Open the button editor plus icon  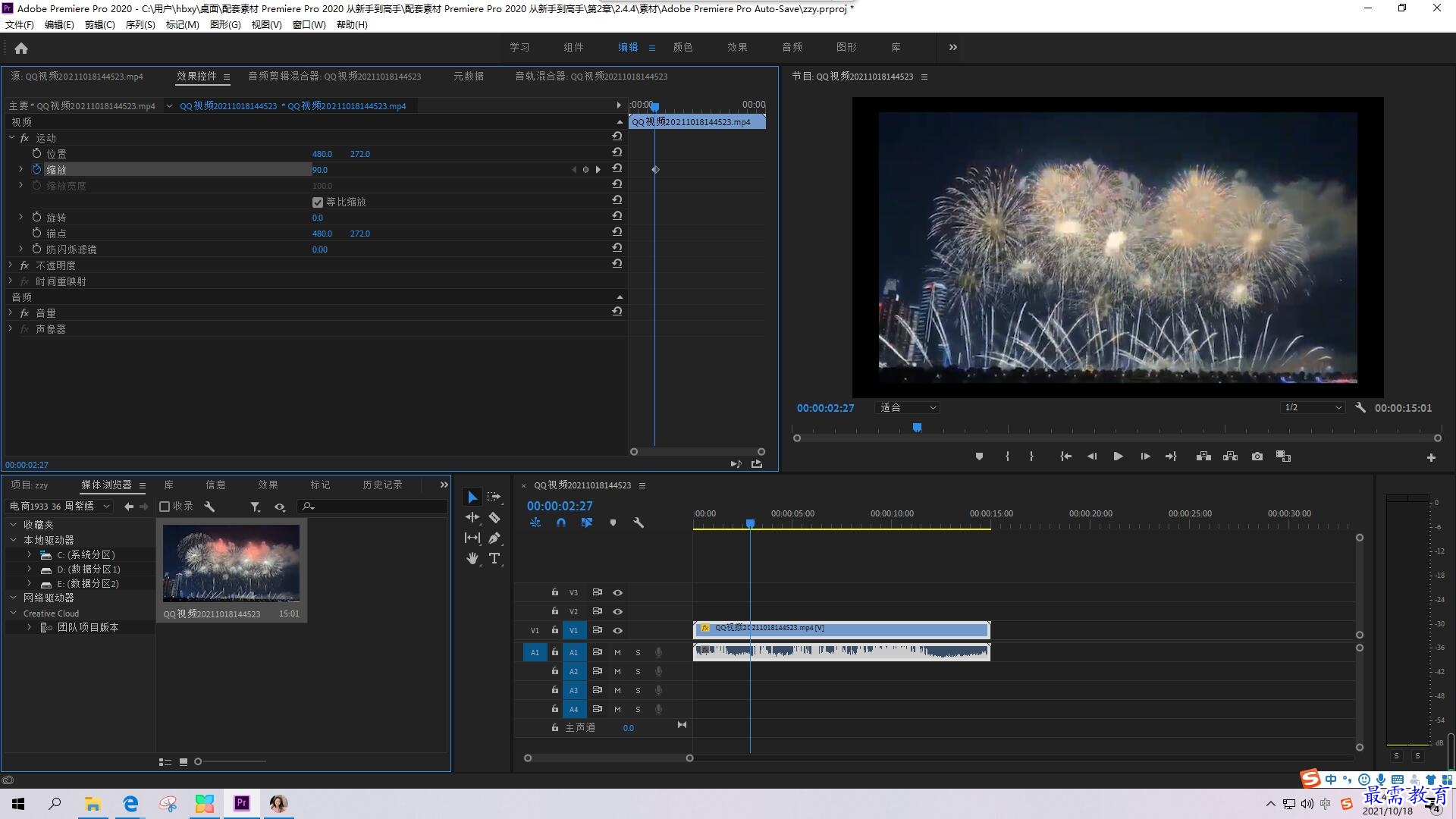pyautogui.click(x=1431, y=457)
